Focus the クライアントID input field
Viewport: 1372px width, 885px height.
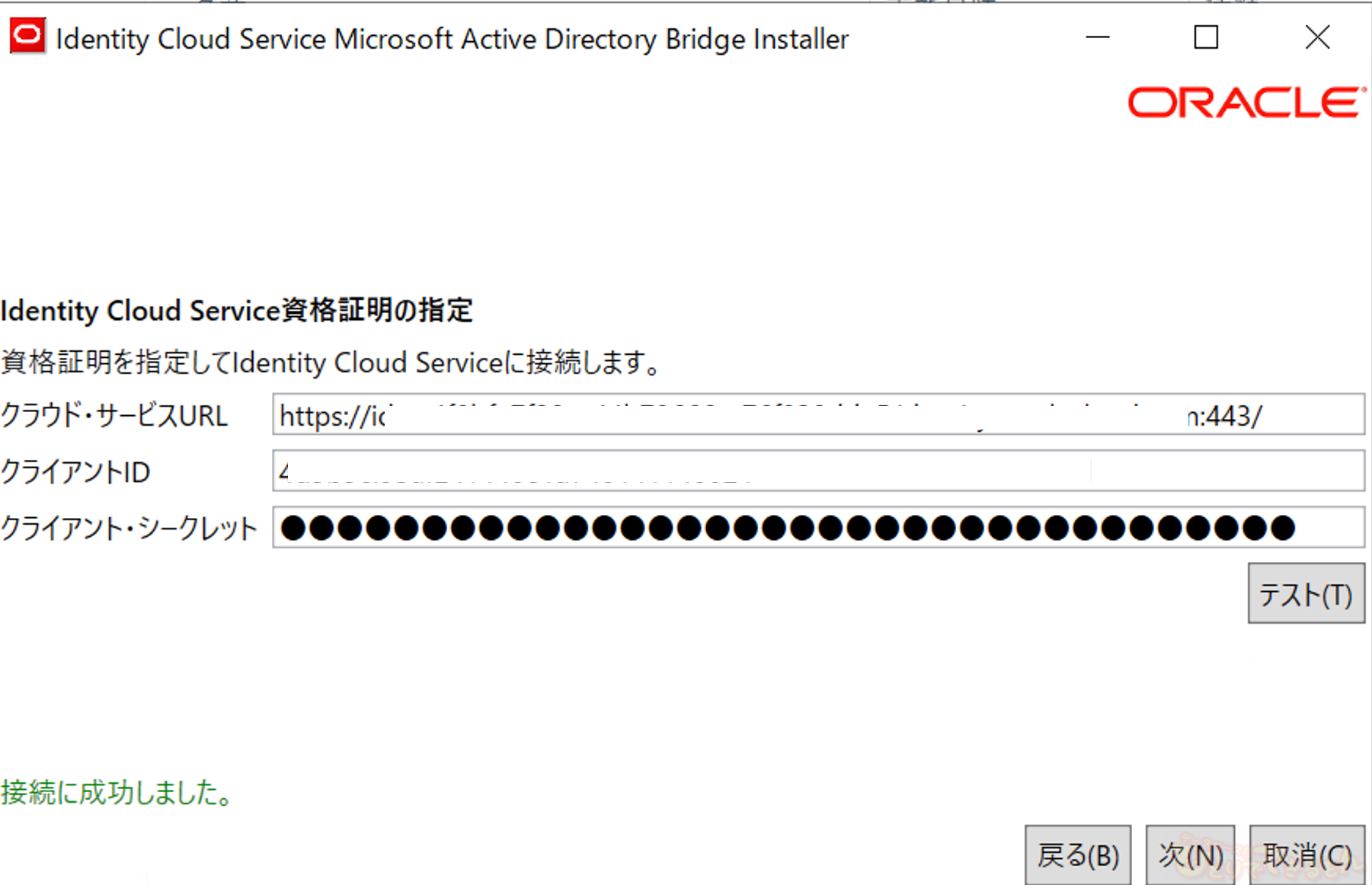(x=817, y=471)
